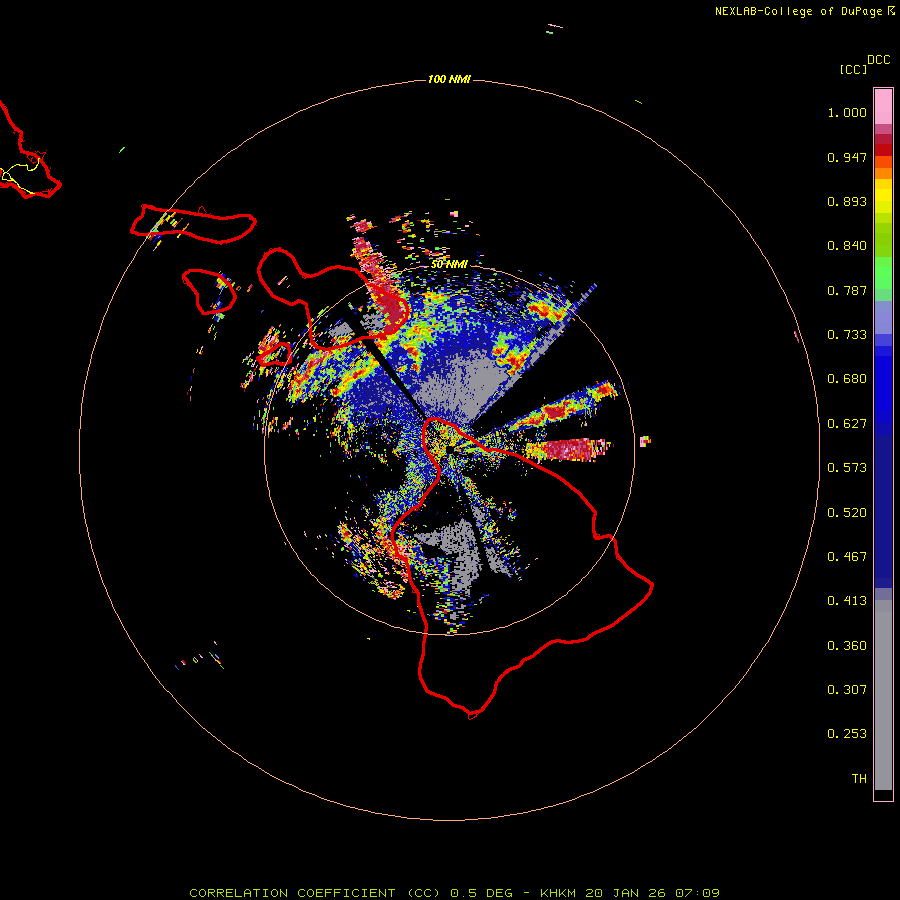Select the 0.360 legend value
This screenshot has width=900, height=900.
click(x=847, y=646)
